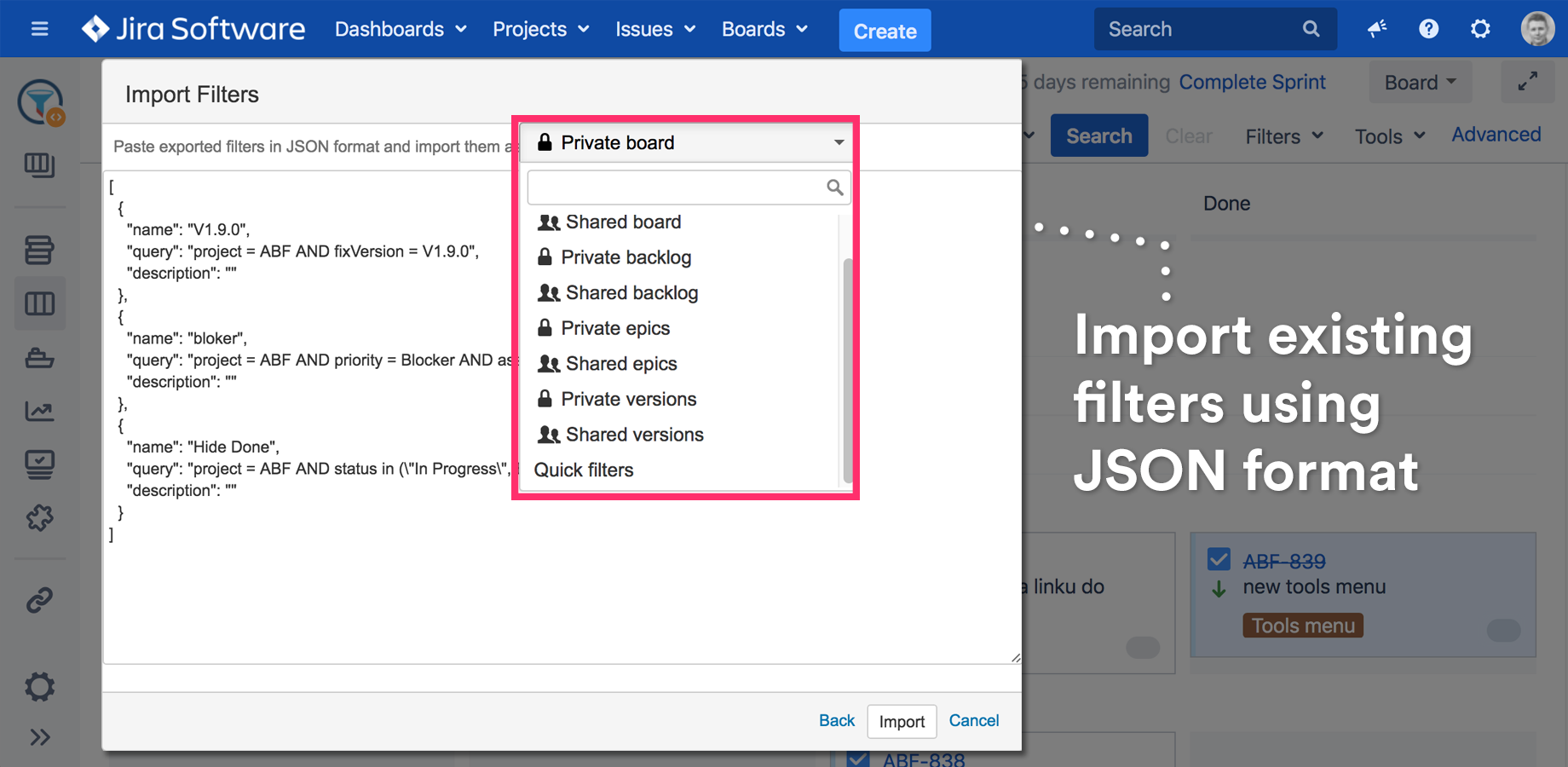This screenshot has width=1568, height=767.
Task: Click the Import button
Action: [902, 721]
